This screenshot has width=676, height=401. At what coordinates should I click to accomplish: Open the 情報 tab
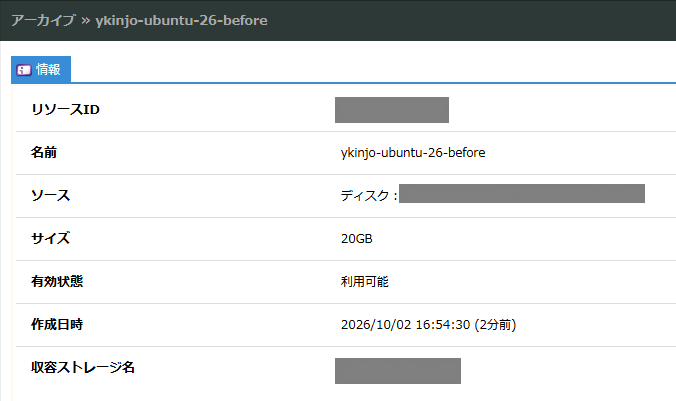click(41, 69)
